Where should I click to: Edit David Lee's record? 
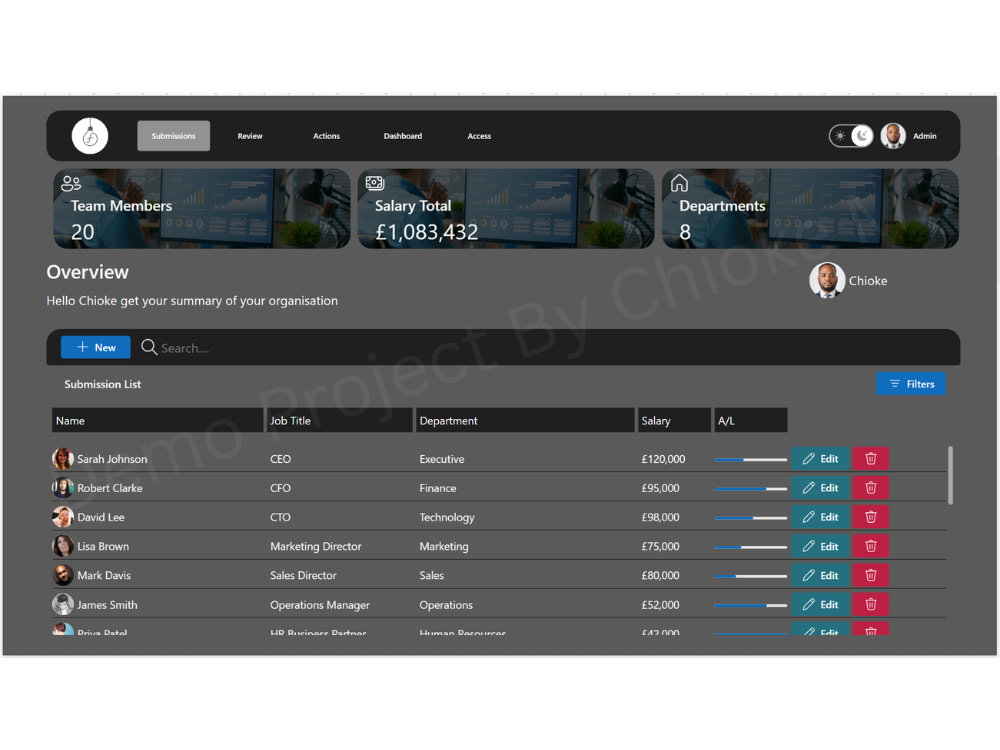pyautogui.click(x=820, y=517)
